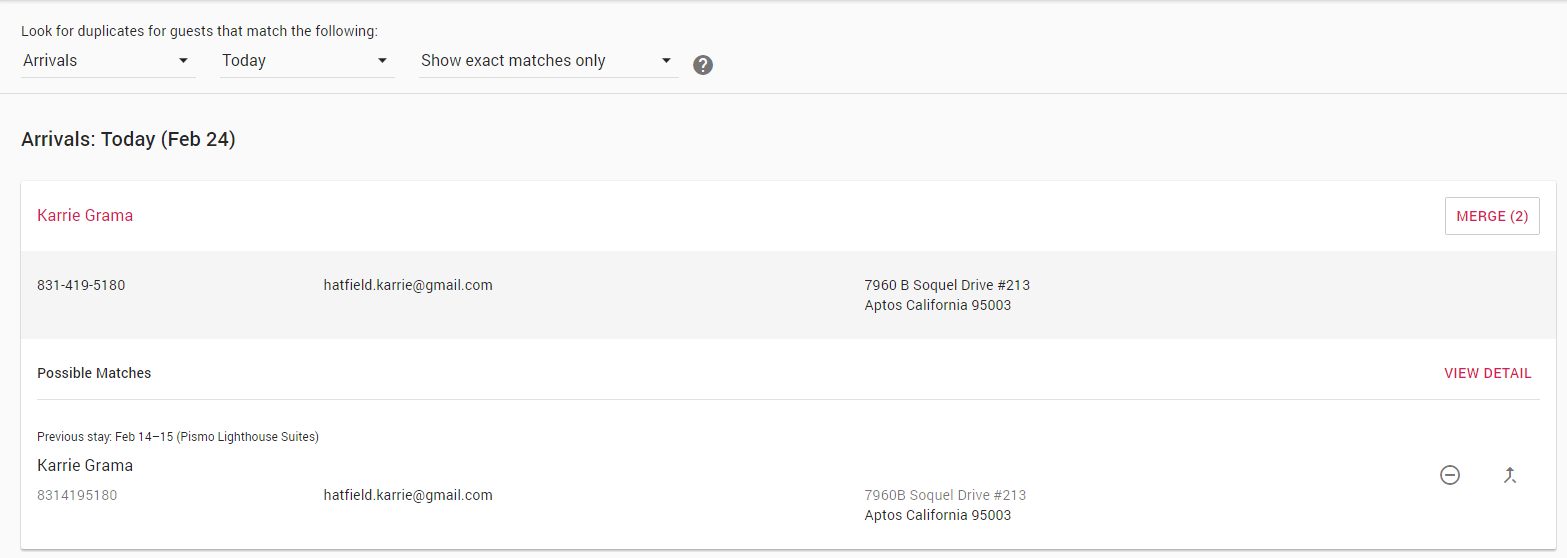This screenshot has width=1567, height=558.
Task: Exclude the possible match with minus-circle icon
Action: coord(1450,476)
